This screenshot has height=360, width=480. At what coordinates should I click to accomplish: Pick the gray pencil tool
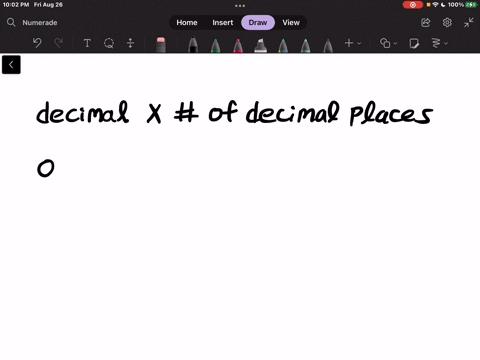pyautogui.click(x=328, y=45)
